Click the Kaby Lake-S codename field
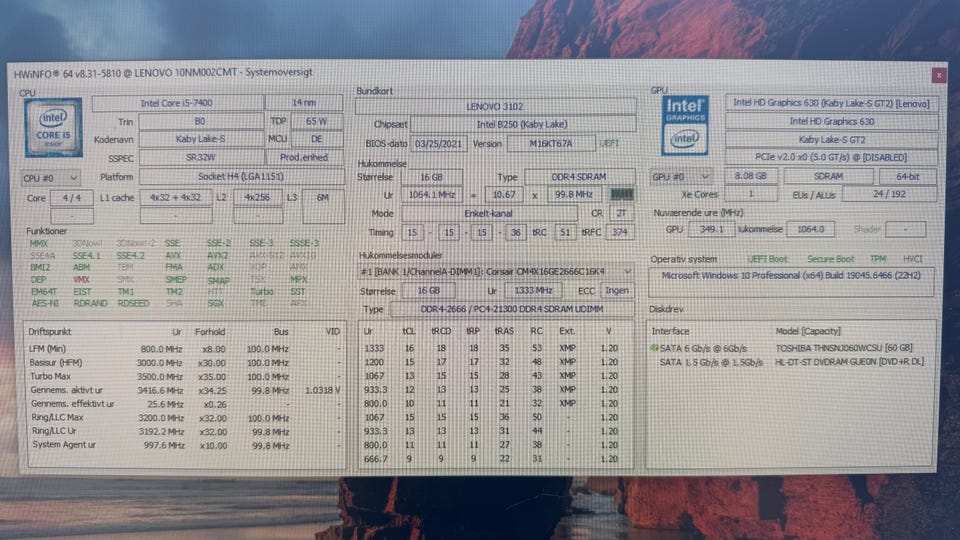 (200, 139)
